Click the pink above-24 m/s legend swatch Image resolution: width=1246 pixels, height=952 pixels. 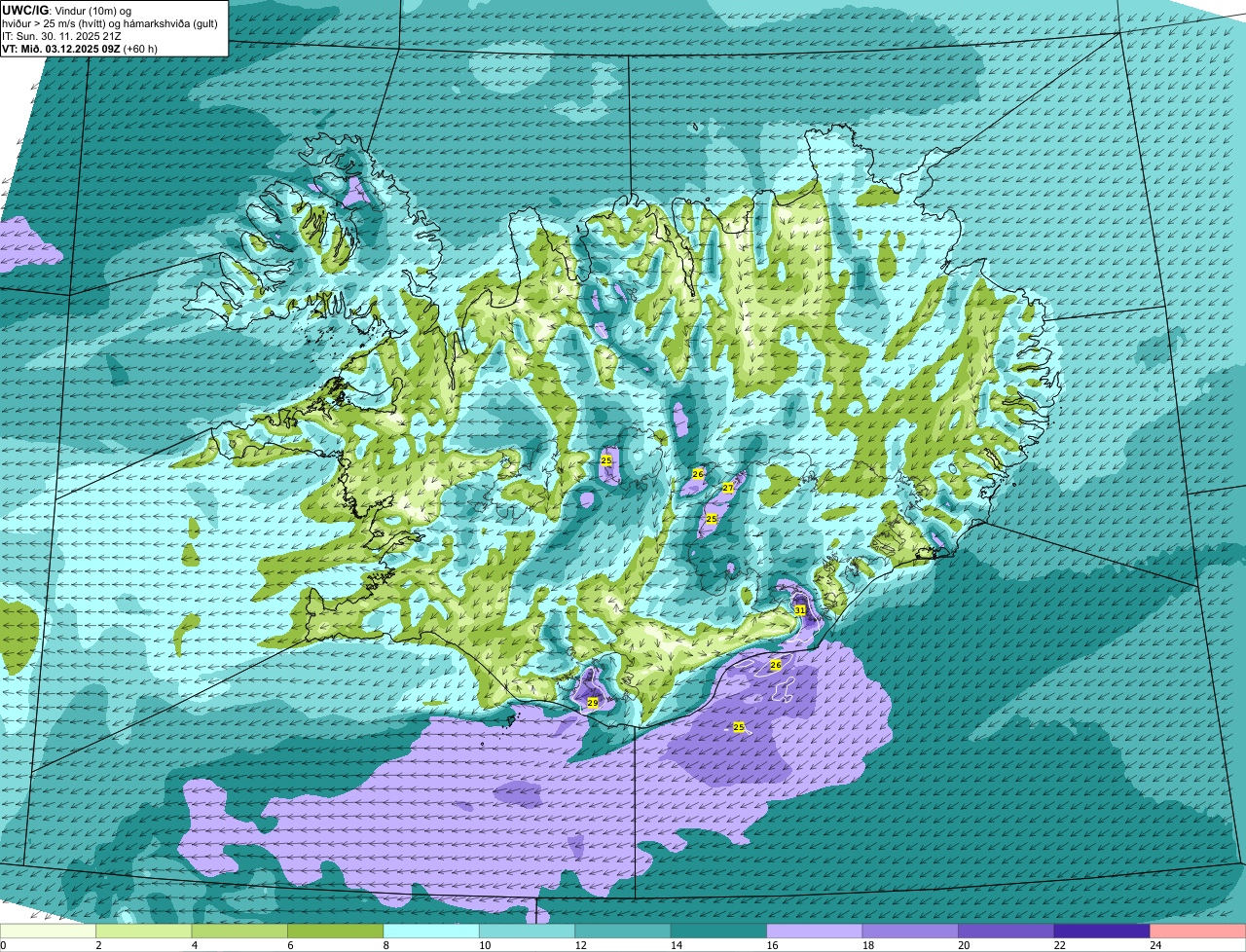(x=1197, y=932)
